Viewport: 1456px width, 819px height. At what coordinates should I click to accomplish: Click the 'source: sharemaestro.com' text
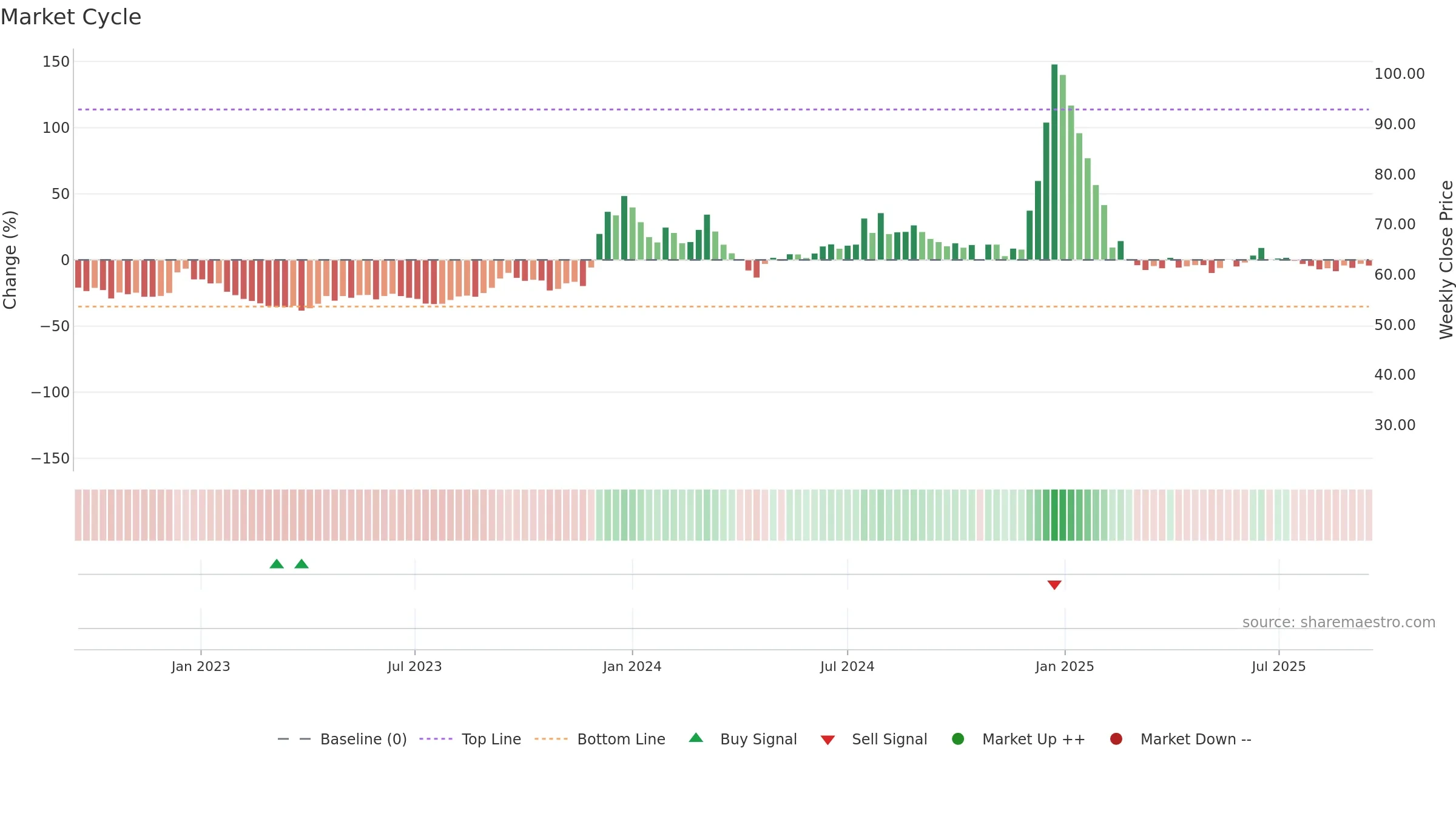(1339, 622)
